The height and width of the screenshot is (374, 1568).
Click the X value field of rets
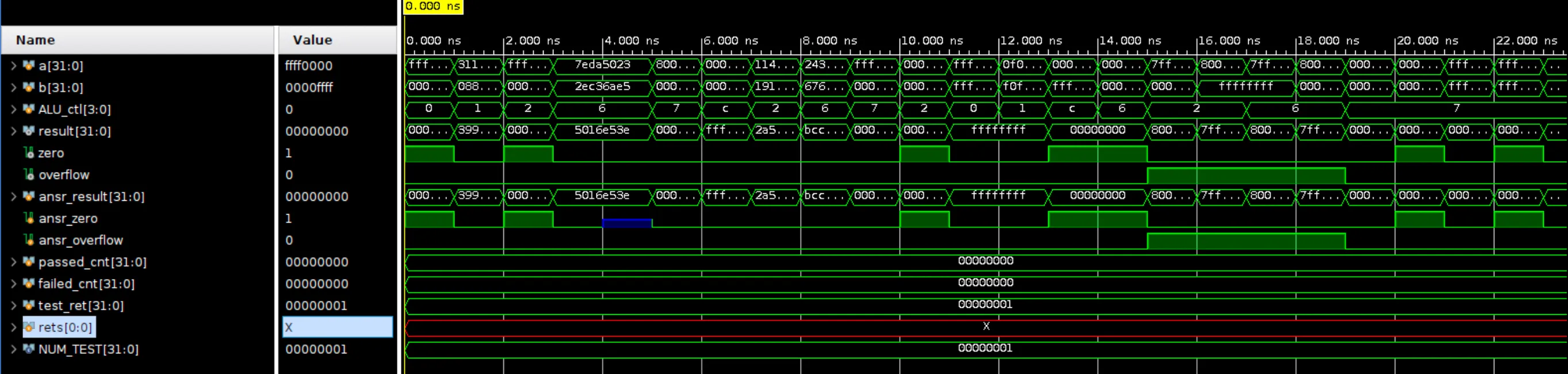[338, 327]
